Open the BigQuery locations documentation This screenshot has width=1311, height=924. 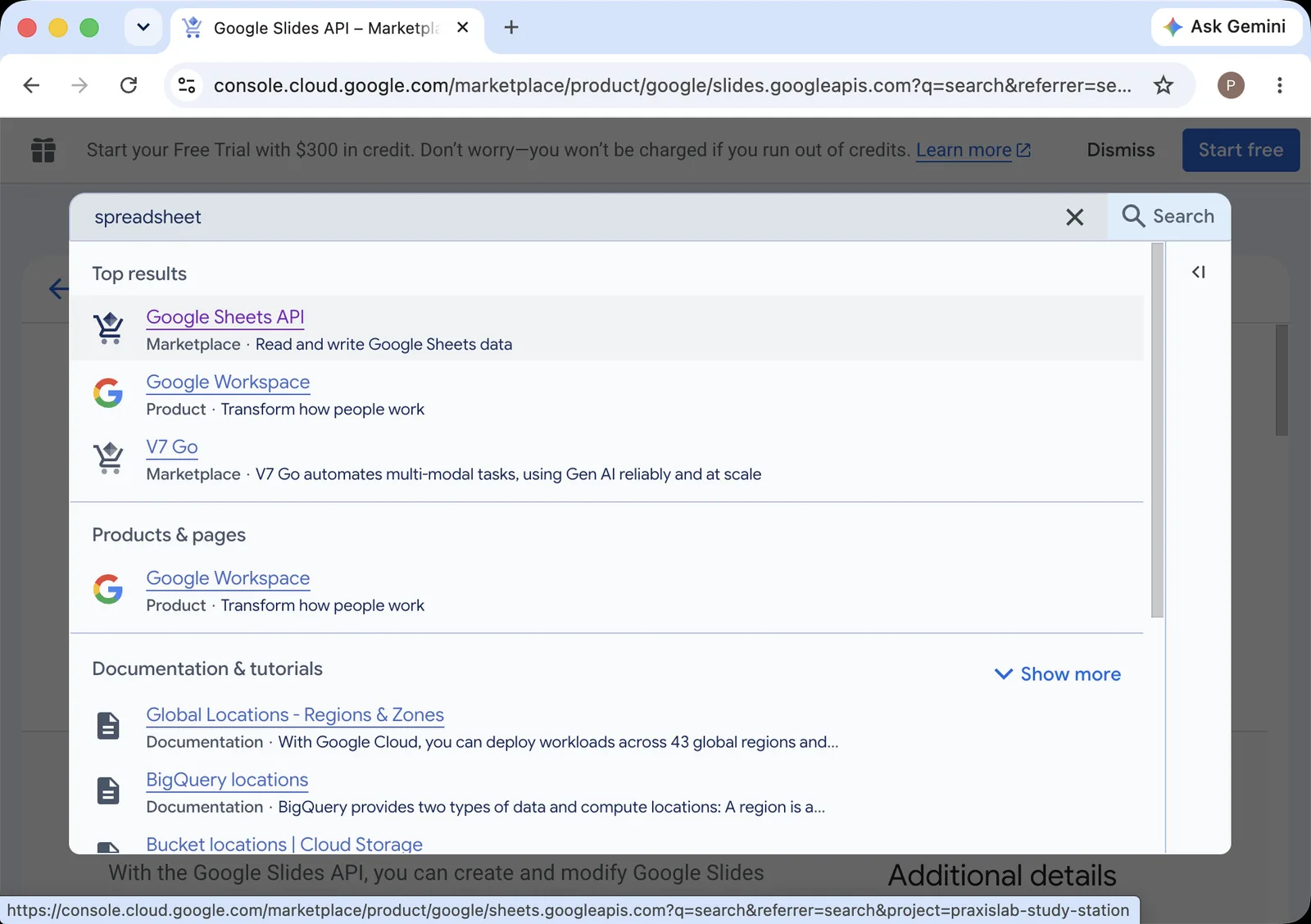(x=227, y=780)
